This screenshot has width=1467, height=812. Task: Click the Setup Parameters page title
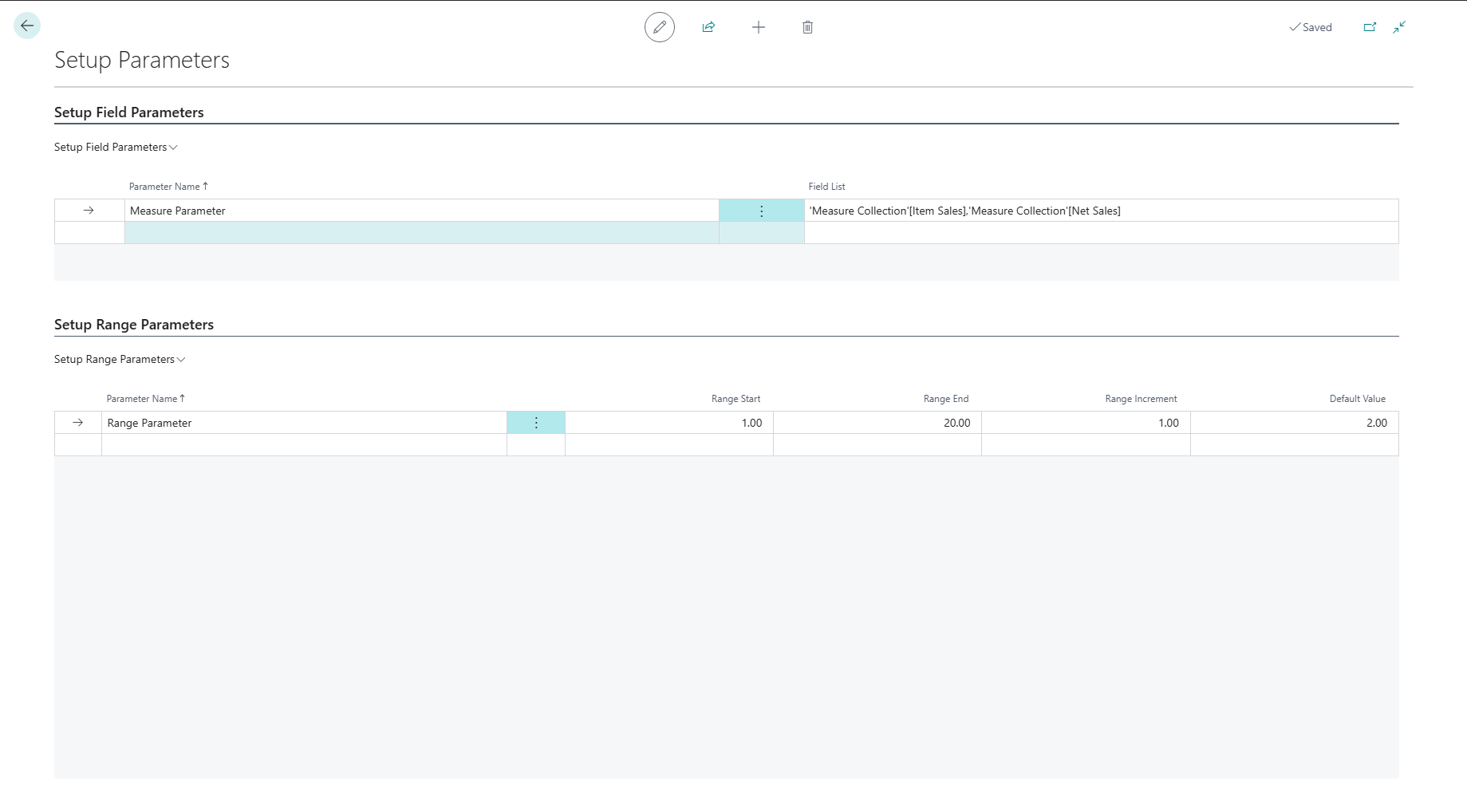(x=142, y=59)
